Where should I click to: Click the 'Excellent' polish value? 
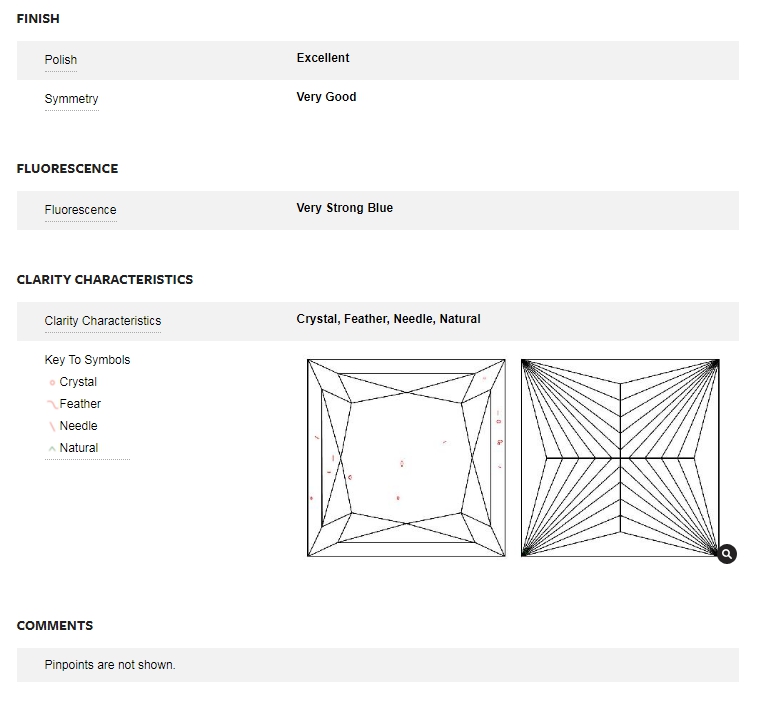point(323,58)
